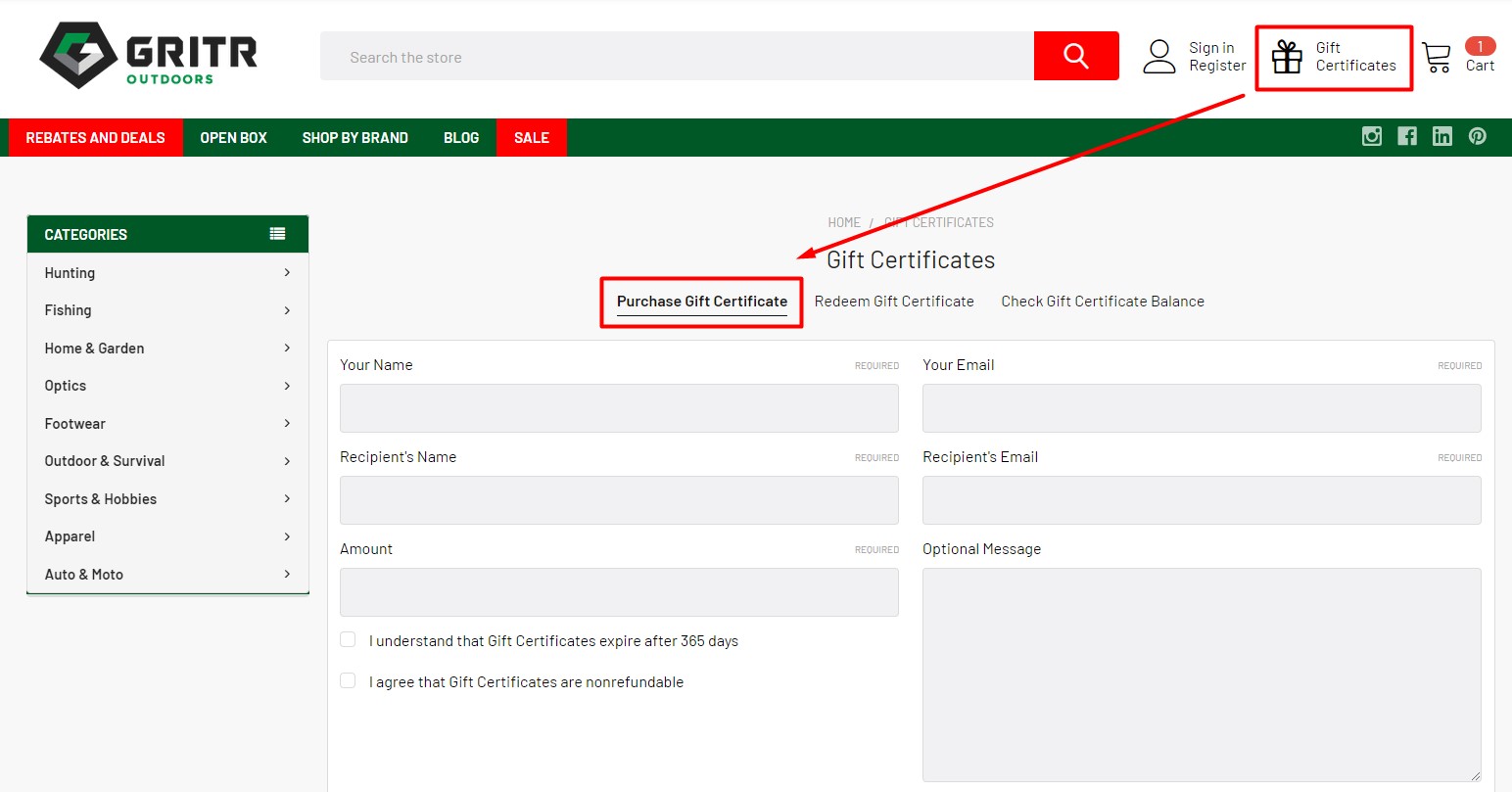Open the shopping cart icon
Viewport: 1512px width, 792px height.
[1436, 57]
